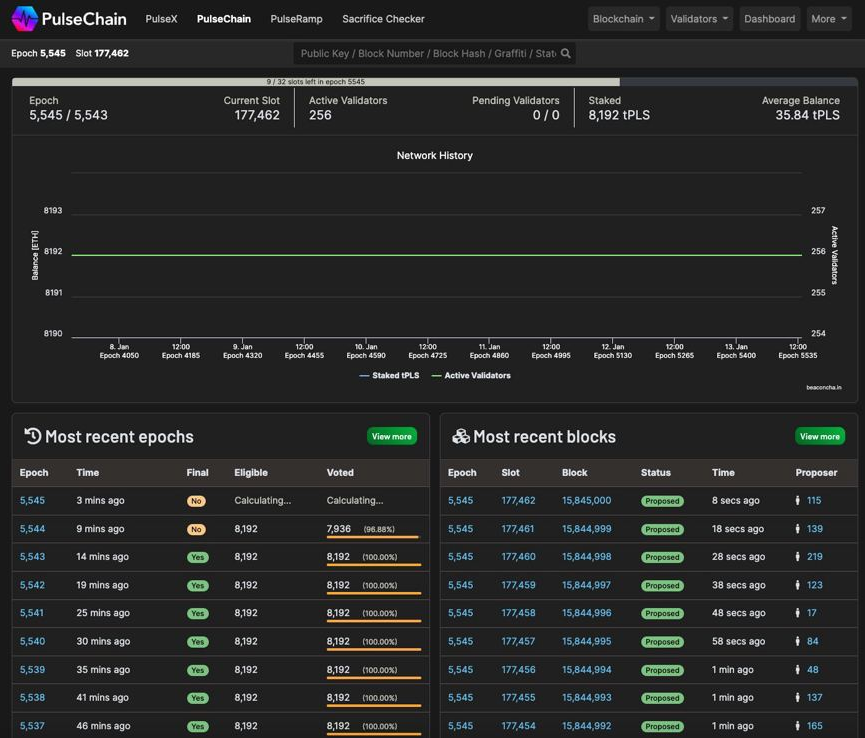Click the Average Balance value 35.84 tPLS
The image size is (865, 738).
click(808, 115)
